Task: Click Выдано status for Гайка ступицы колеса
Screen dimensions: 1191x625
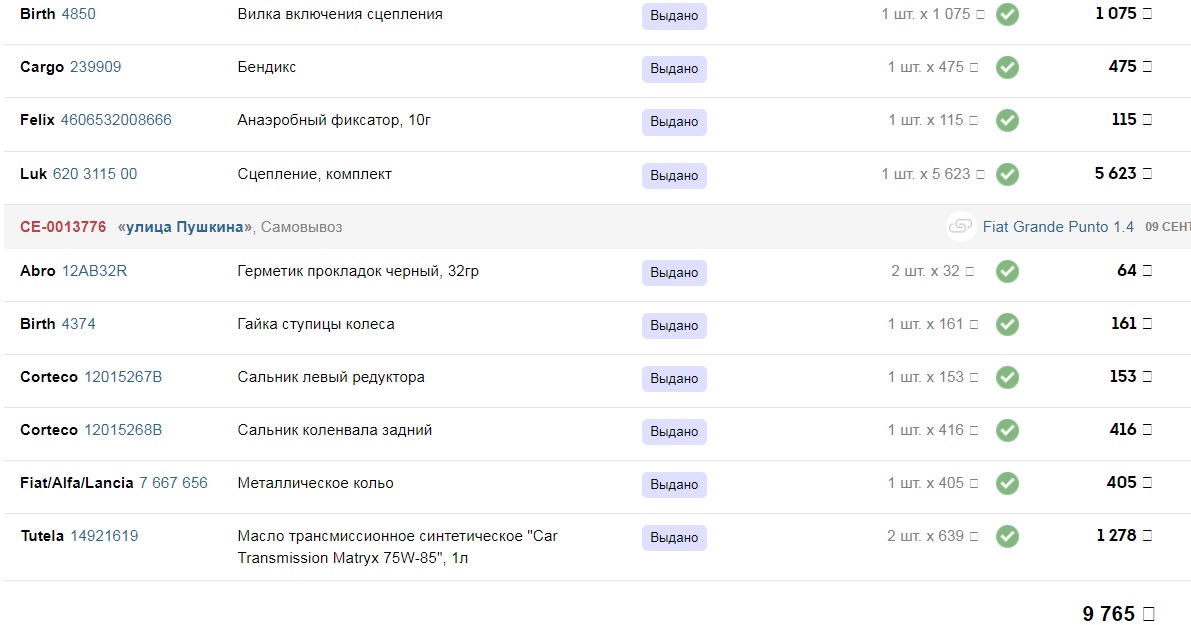Action: tap(674, 326)
